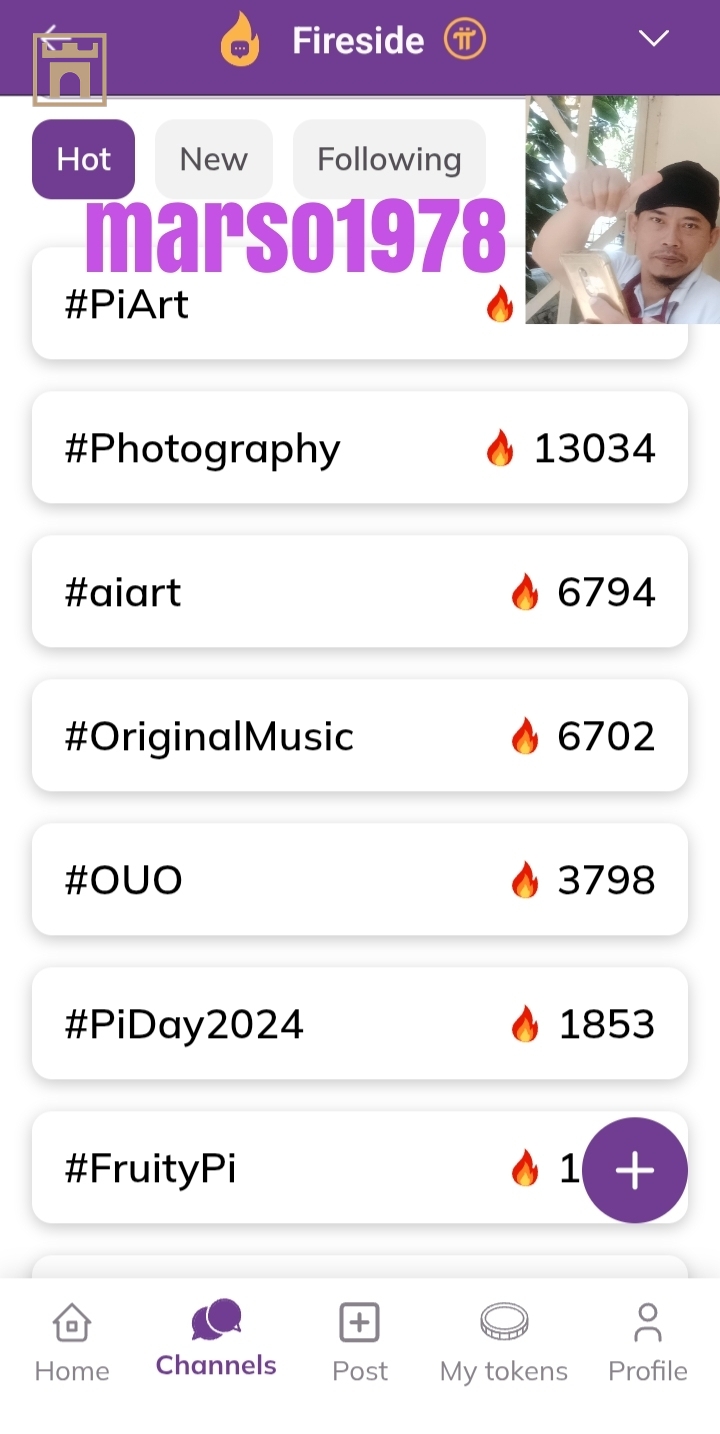Tap the user photo thumbnail overlay
The image size is (720, 1434).
[622, 210]
